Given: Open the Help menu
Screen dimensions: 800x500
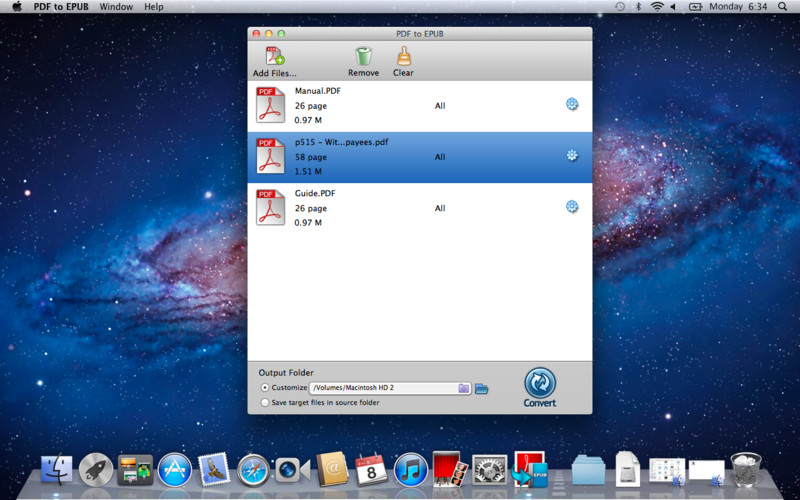Looking at the screenshot, I should [x=154, y=7].
